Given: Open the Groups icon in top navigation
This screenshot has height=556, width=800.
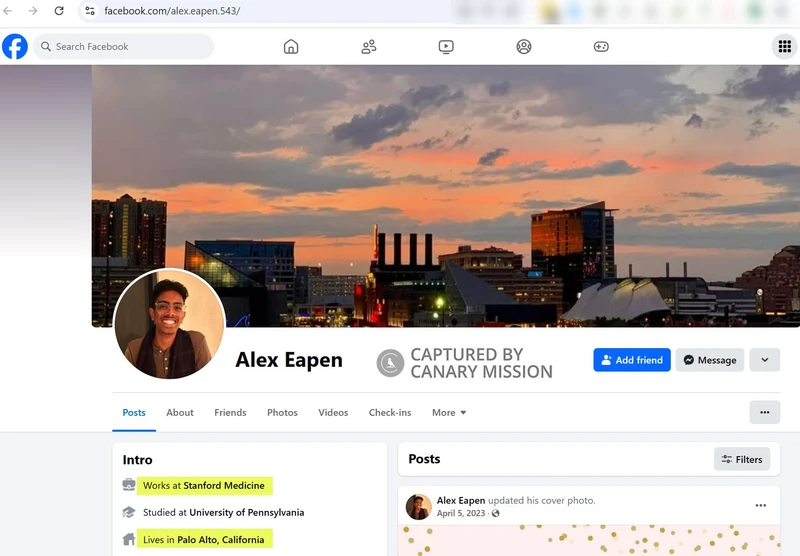Looking at the screenshot, I should coord(524,46).
